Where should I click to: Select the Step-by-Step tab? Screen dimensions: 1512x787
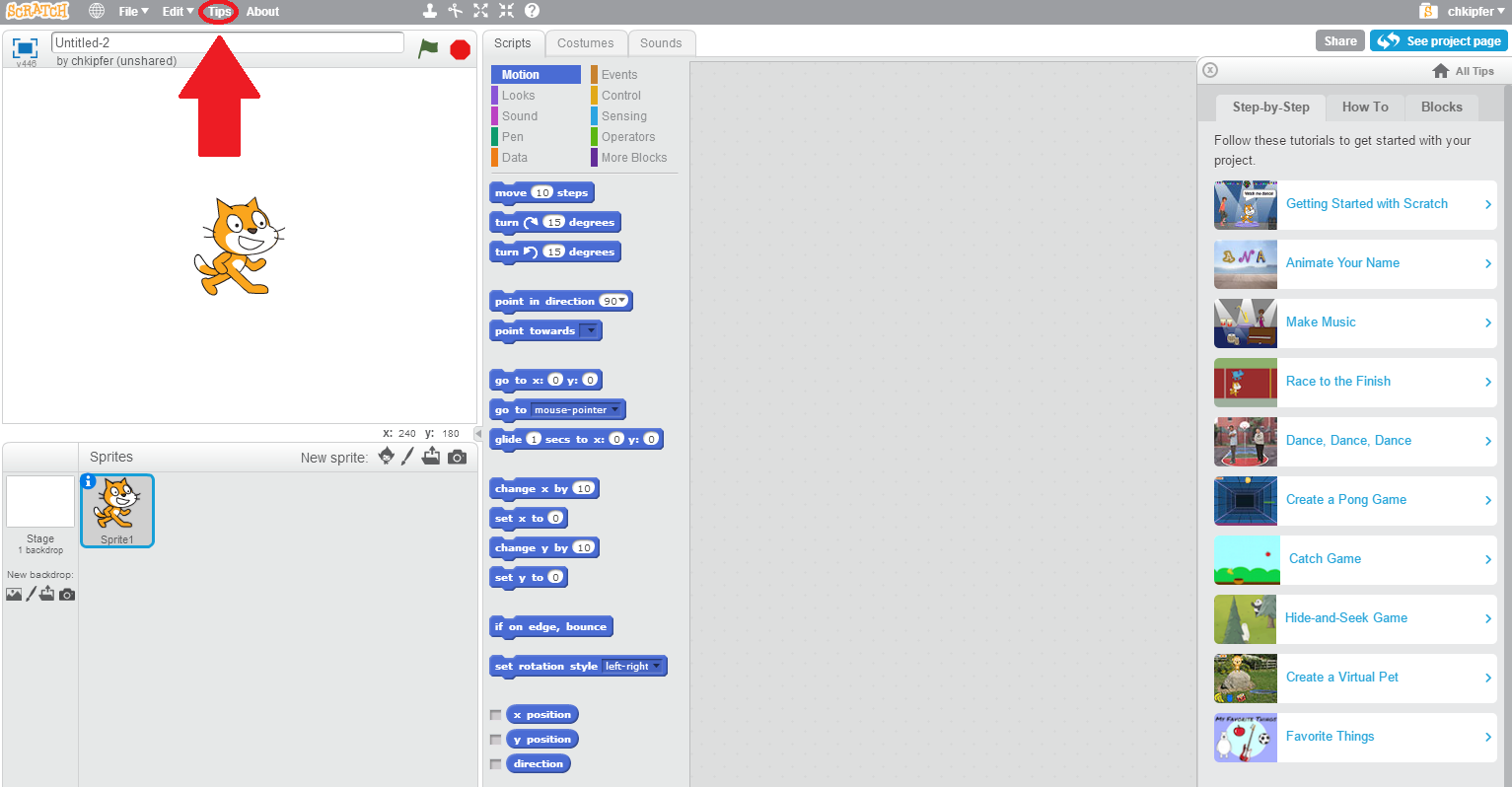click(1270, 107)
